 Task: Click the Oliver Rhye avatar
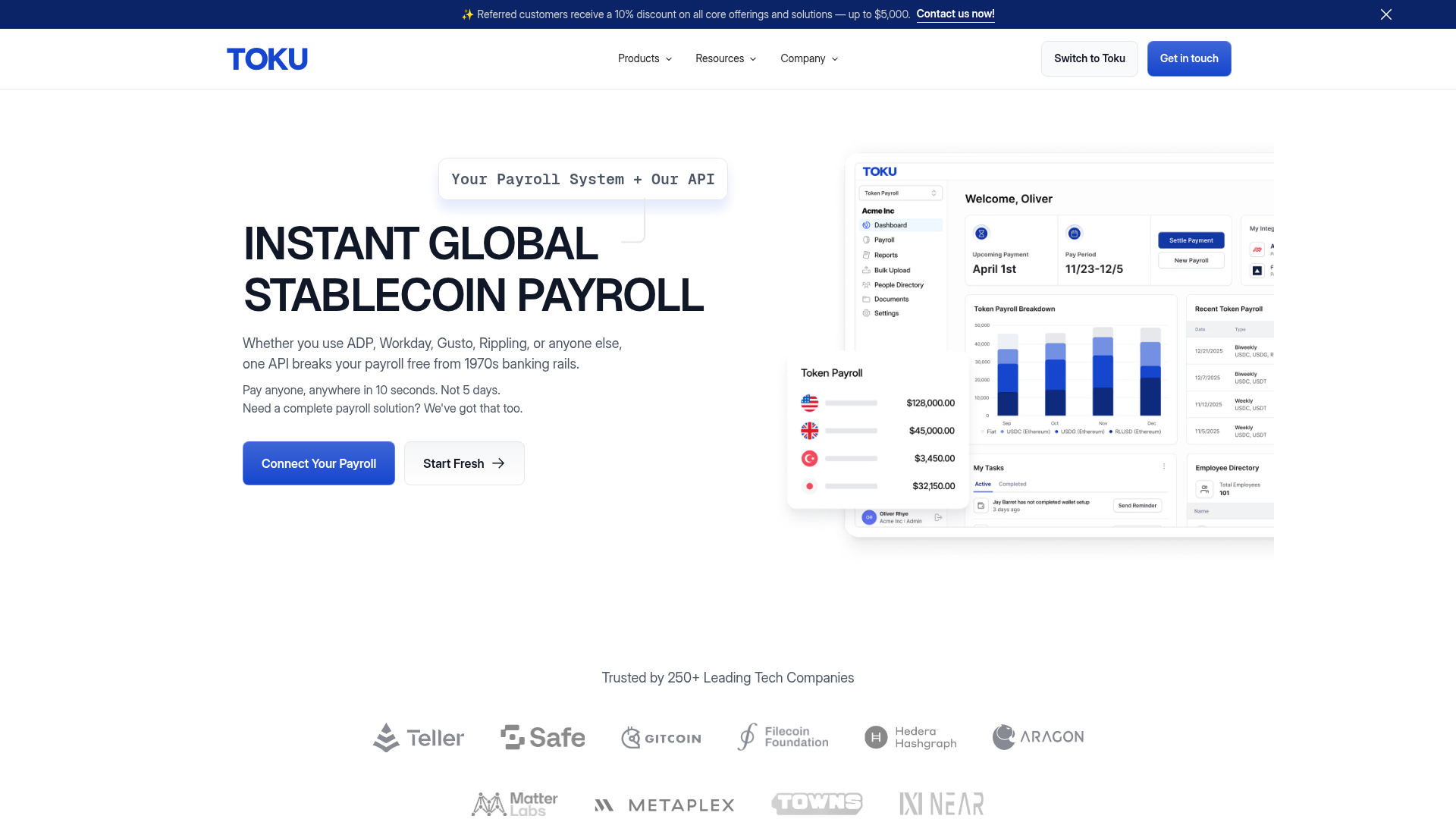(x=869, y=517)
